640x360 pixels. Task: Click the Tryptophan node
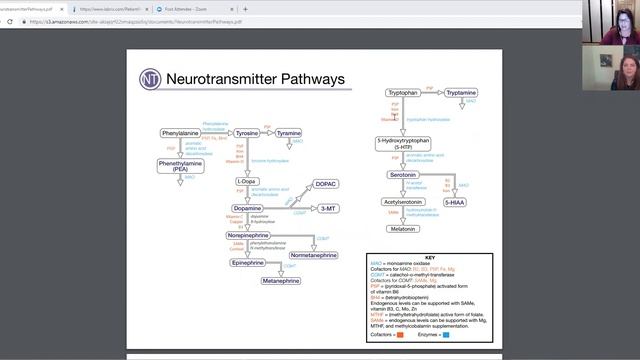403,93
